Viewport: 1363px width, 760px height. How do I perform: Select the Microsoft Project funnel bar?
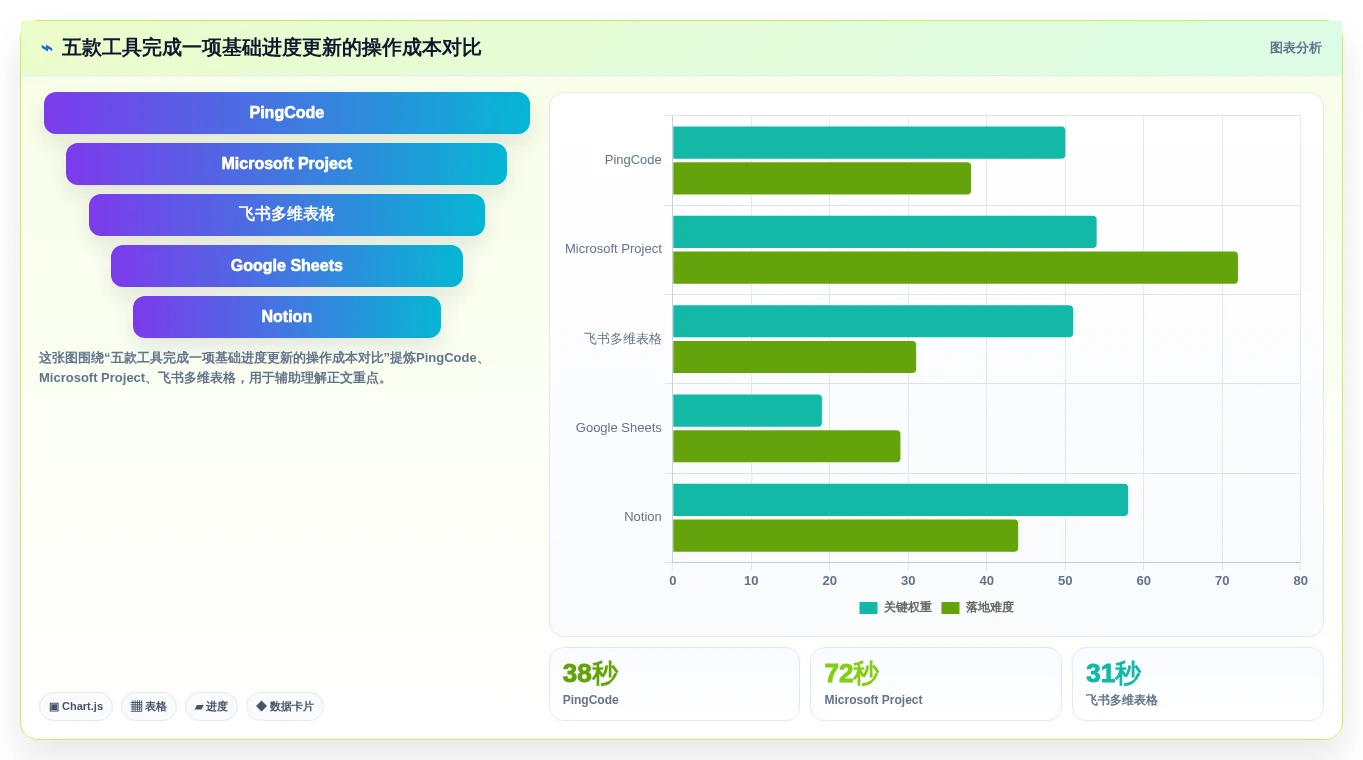287,164
